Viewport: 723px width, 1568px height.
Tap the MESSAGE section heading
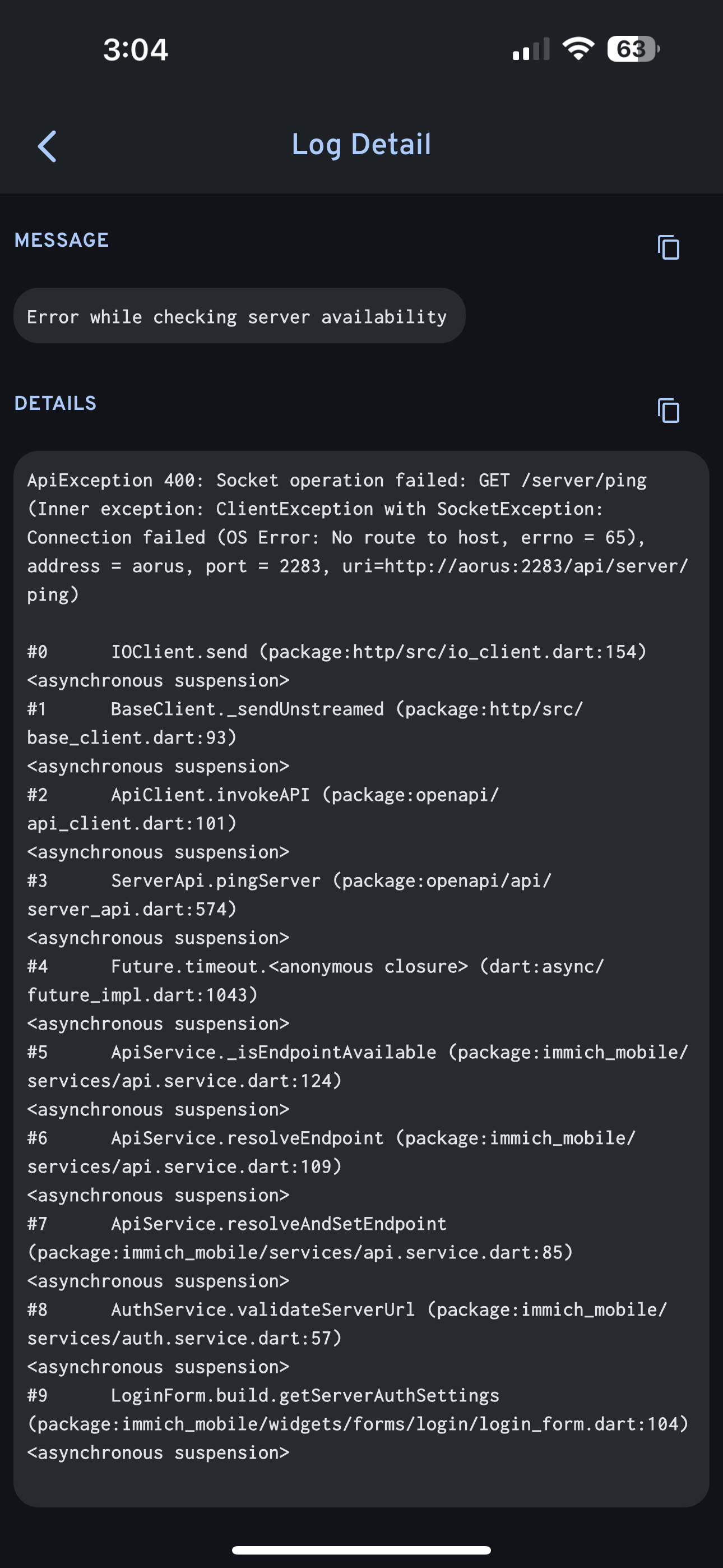pos(62,241)
